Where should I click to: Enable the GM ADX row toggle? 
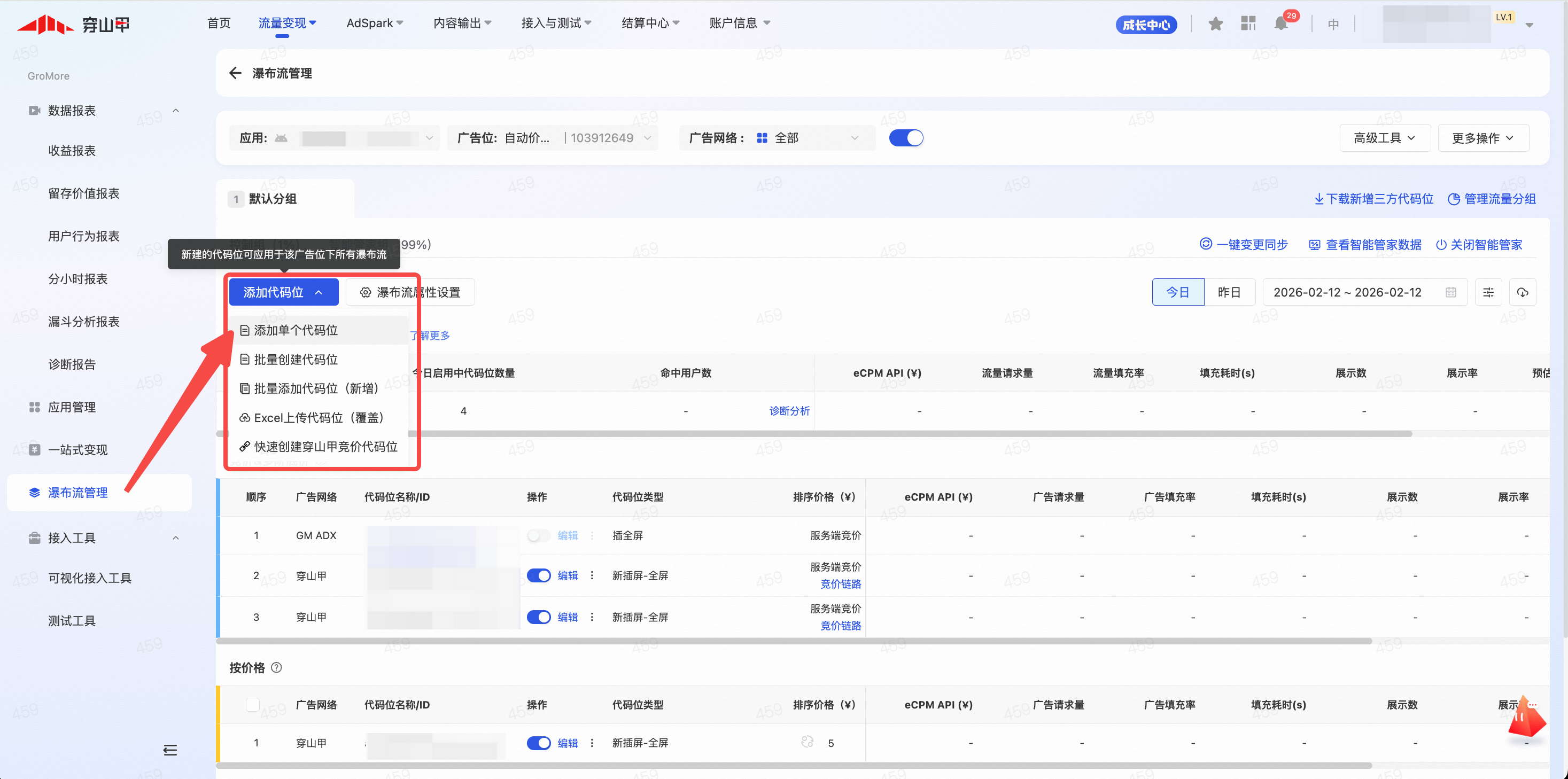click(538, 535)
